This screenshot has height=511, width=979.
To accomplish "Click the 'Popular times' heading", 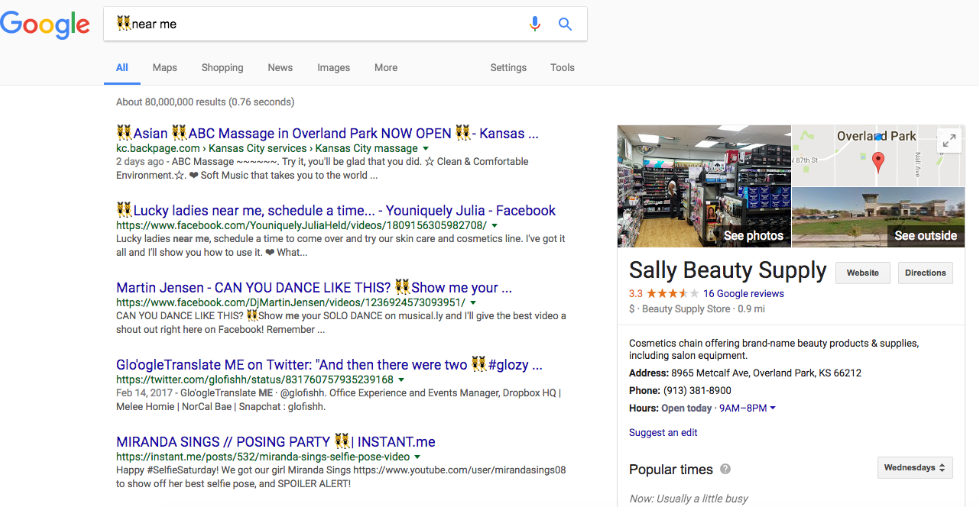I will pyautogui.click(x=671, y=469).
